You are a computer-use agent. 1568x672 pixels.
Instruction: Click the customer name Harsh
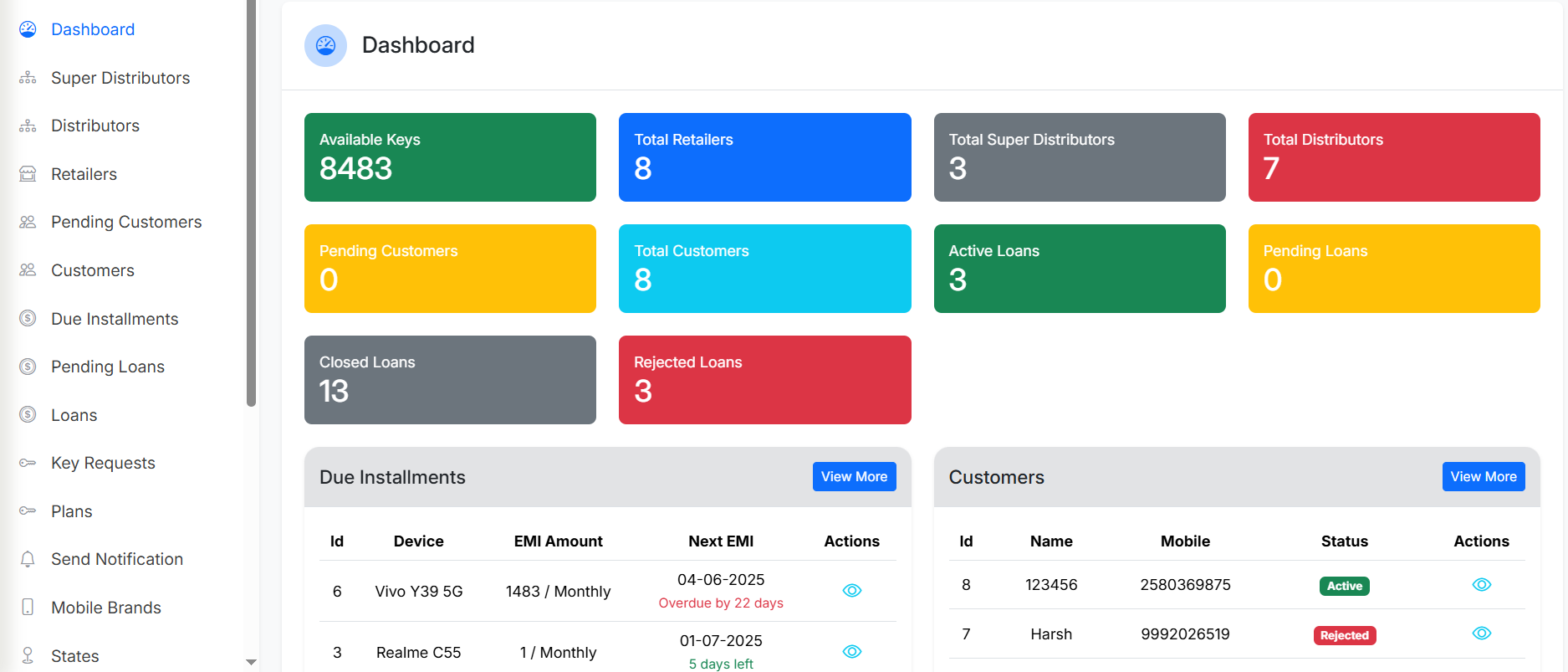click(1051, 634)
